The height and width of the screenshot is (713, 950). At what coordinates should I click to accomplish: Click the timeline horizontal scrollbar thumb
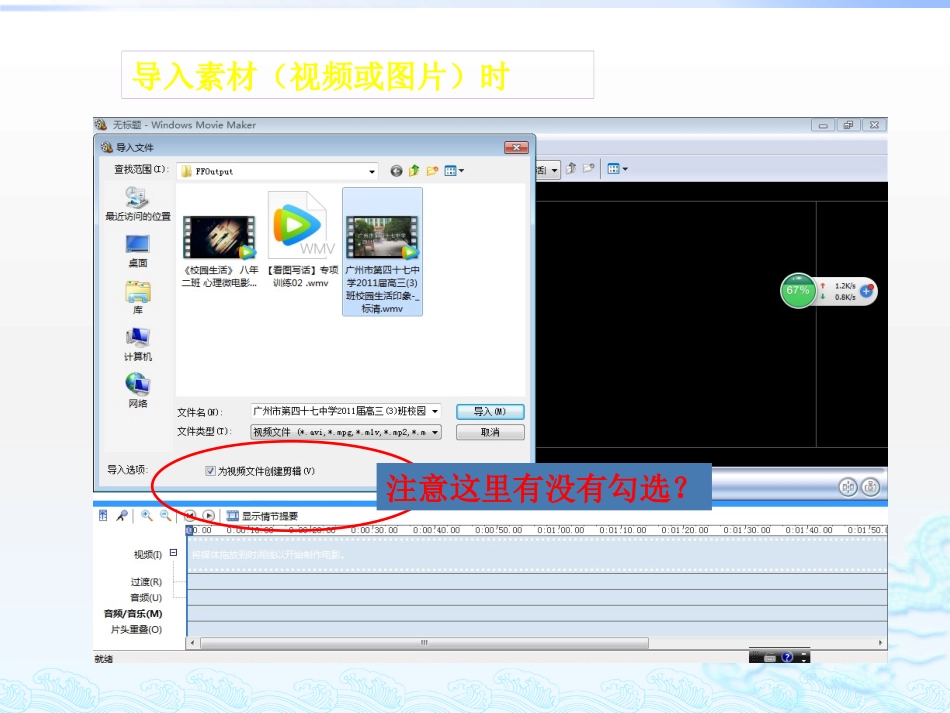[x=424, y=643]
